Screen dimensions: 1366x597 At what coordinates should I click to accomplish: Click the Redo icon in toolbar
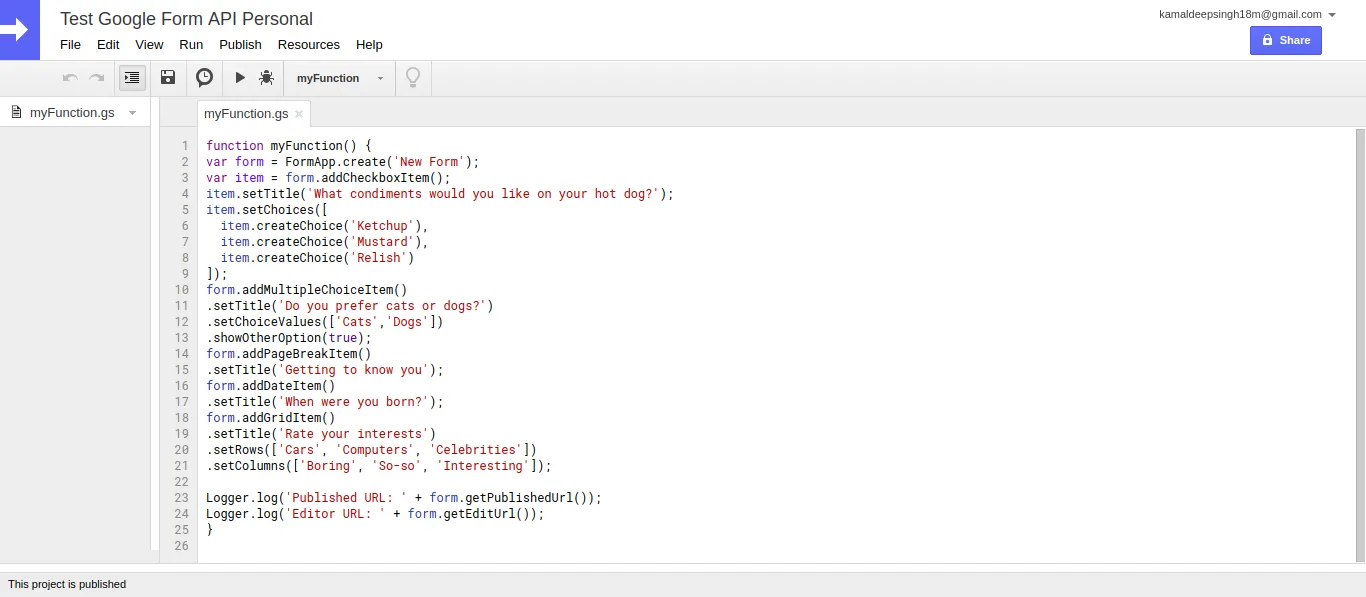tap(97, 78)
